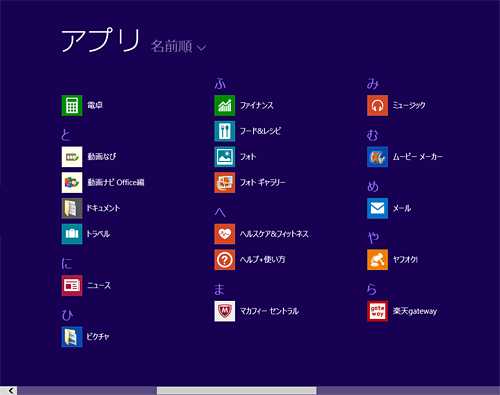This screenshot has width=500, height=395.
Task: Click the マカフィー セントラル label text
Action: pos(269,311)
